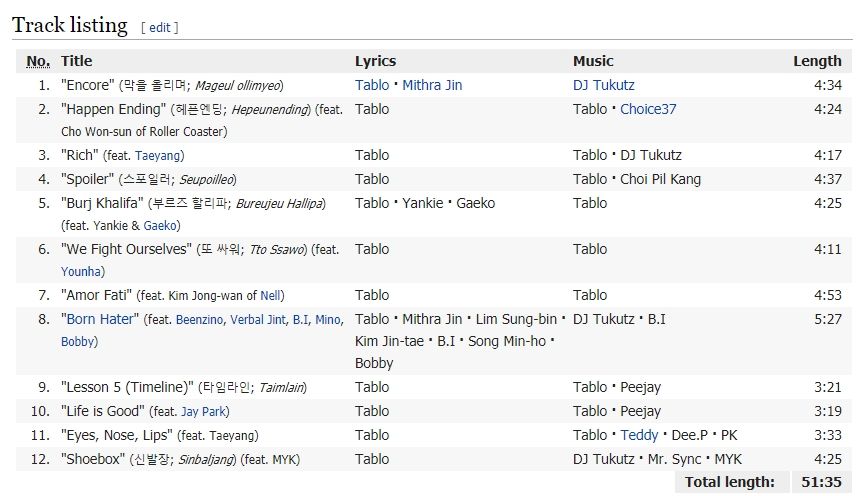Click the edit link beside Track listing

pos(159,28)
